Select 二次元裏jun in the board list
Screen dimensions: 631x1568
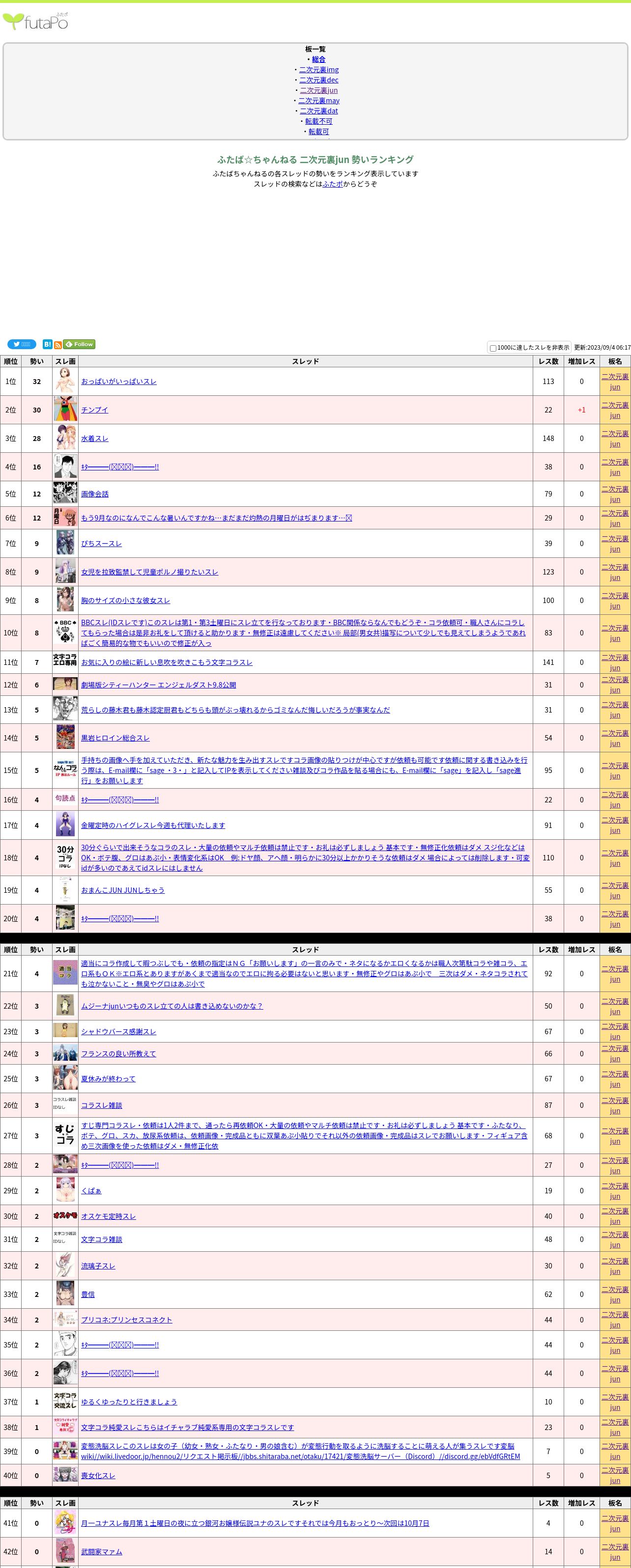[x=318, y=90]
